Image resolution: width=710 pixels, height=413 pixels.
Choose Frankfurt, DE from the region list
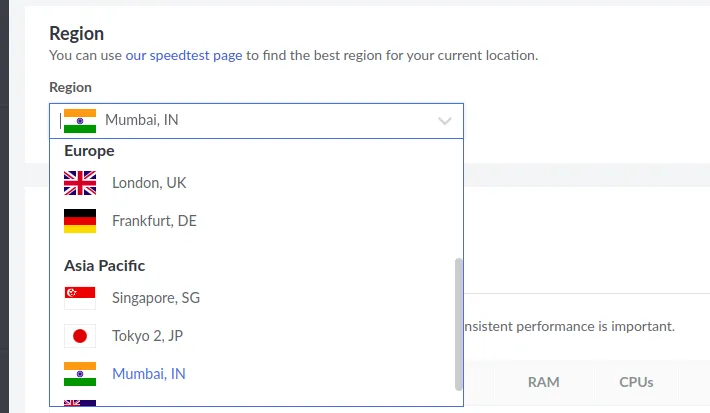[154, 221]
